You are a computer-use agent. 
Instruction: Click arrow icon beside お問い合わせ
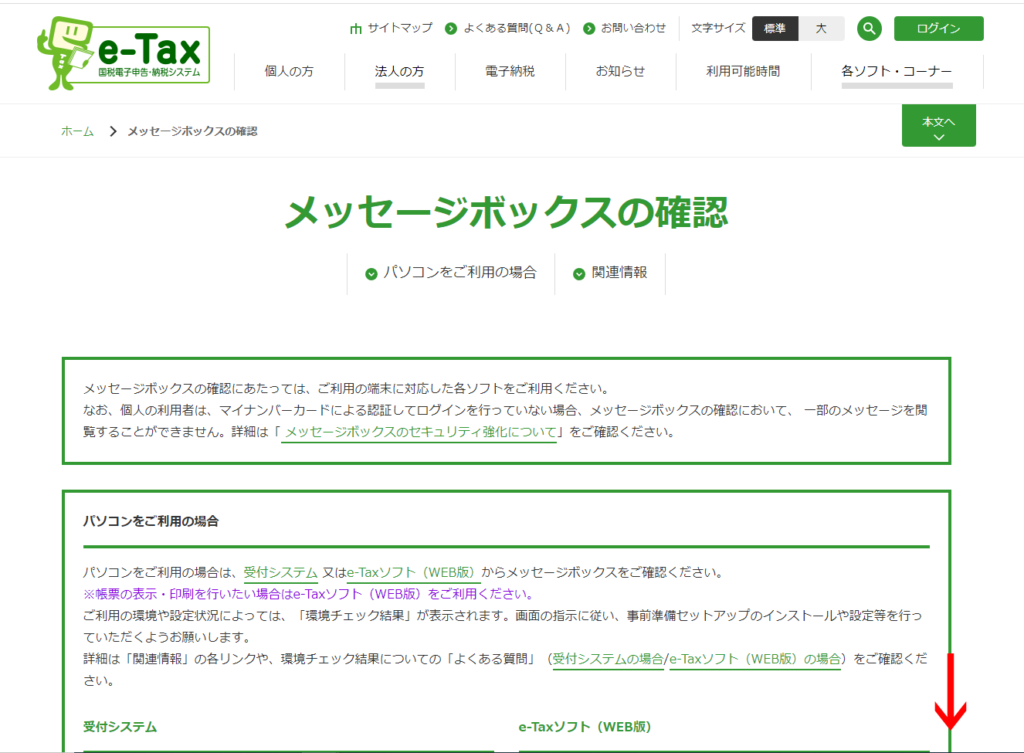click(x=589, y=29)
